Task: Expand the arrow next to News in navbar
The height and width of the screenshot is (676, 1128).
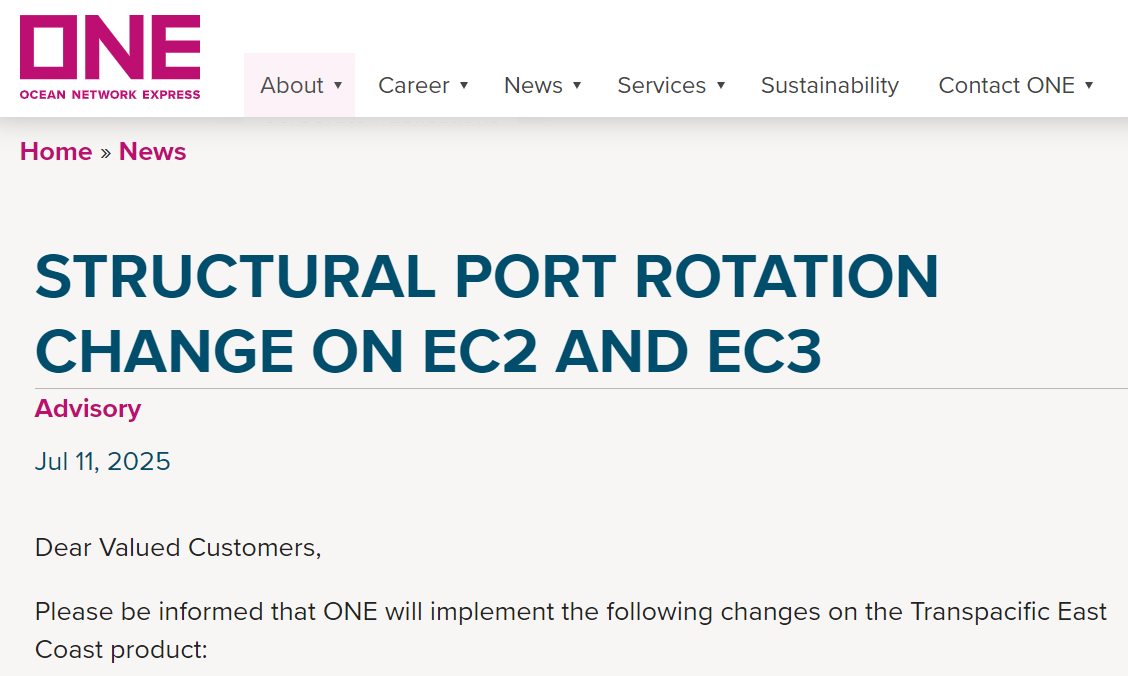Action: tap(577, 86)
